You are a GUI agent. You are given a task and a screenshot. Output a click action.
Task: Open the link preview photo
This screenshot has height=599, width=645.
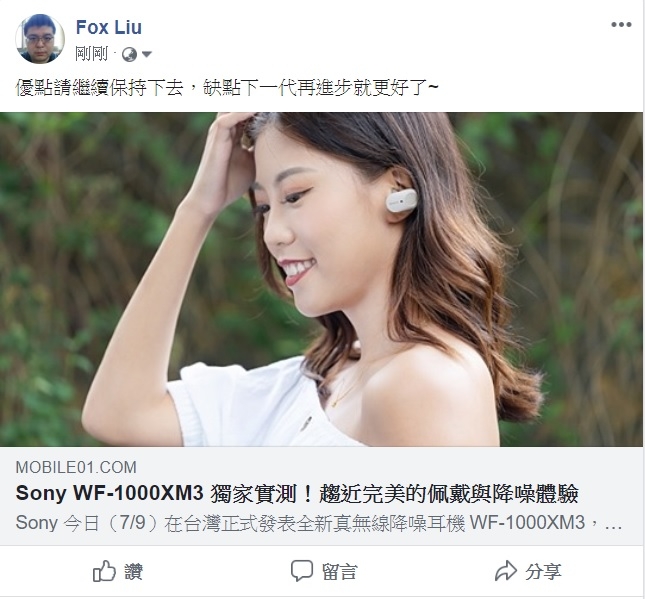coord(321,279)
